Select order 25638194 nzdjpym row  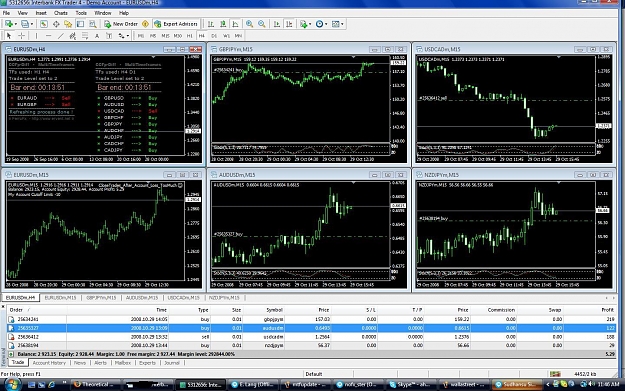coord(311,346)
